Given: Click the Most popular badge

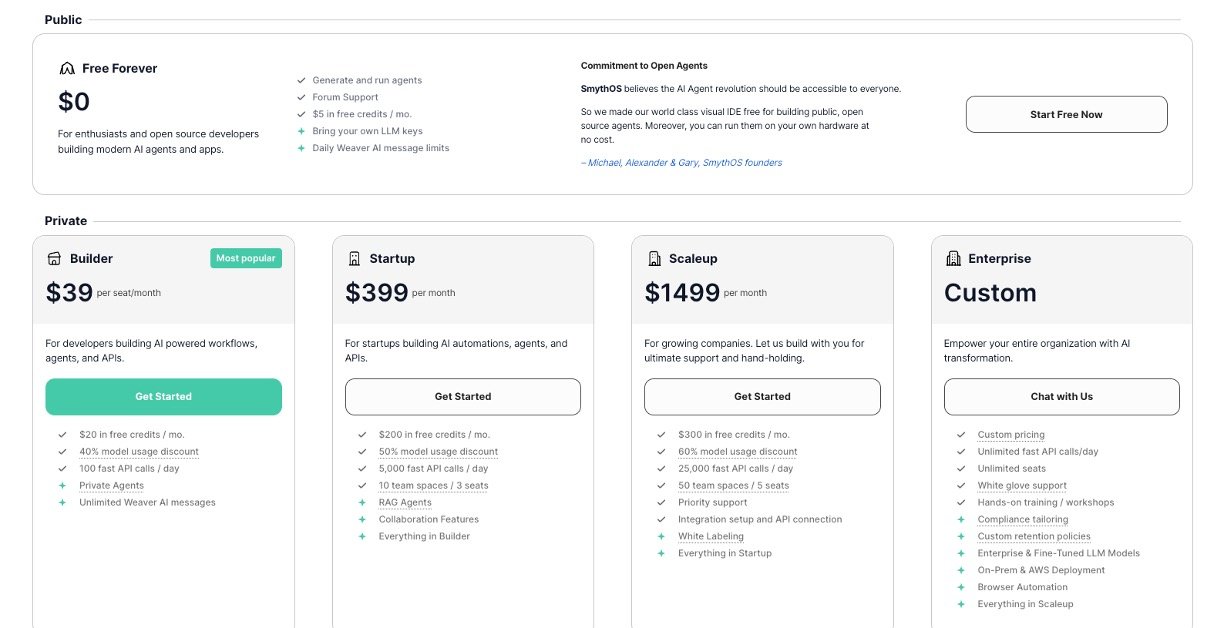Looking at the screenshot, I should point(246,258).
